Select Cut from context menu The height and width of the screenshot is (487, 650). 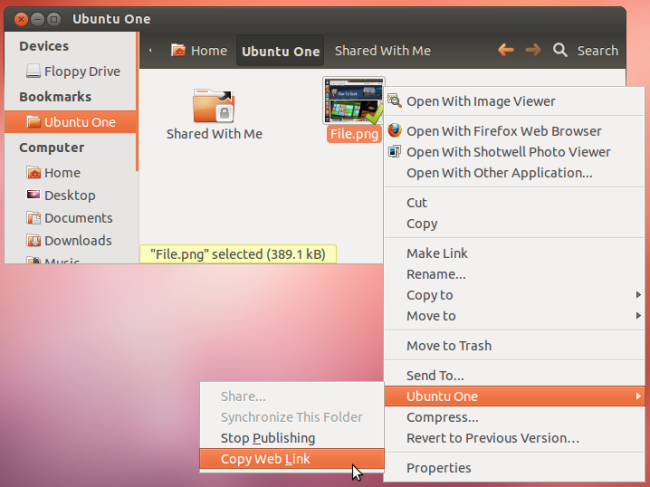[514, 203]
